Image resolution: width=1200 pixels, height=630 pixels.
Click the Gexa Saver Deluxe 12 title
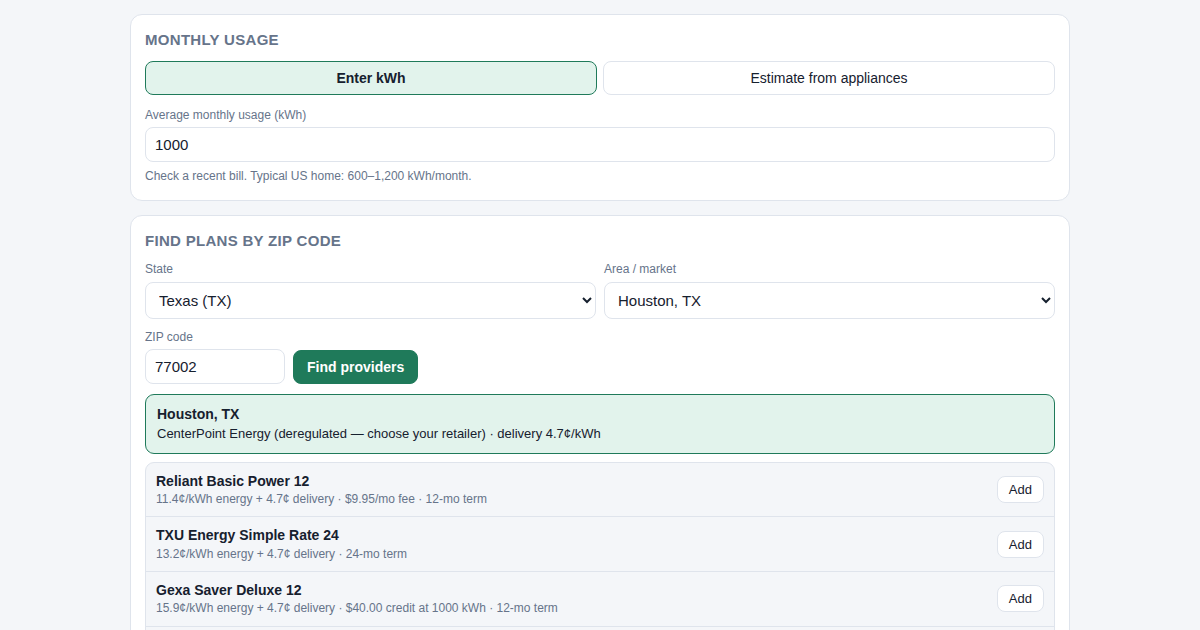coord(229,590)
